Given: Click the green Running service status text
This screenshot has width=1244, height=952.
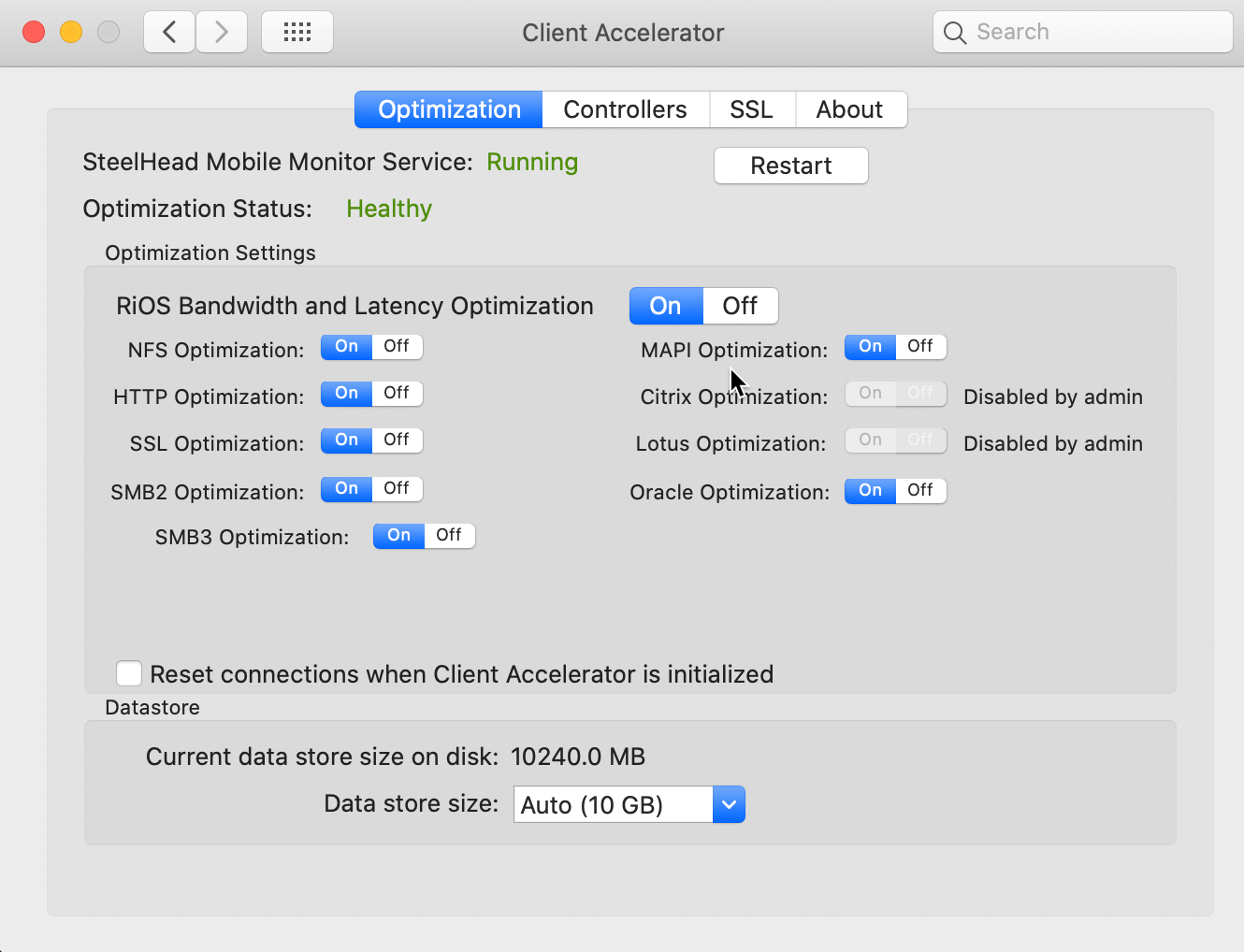Looking at the screenshot, I should pyautogui.click(x=532, y=162).
